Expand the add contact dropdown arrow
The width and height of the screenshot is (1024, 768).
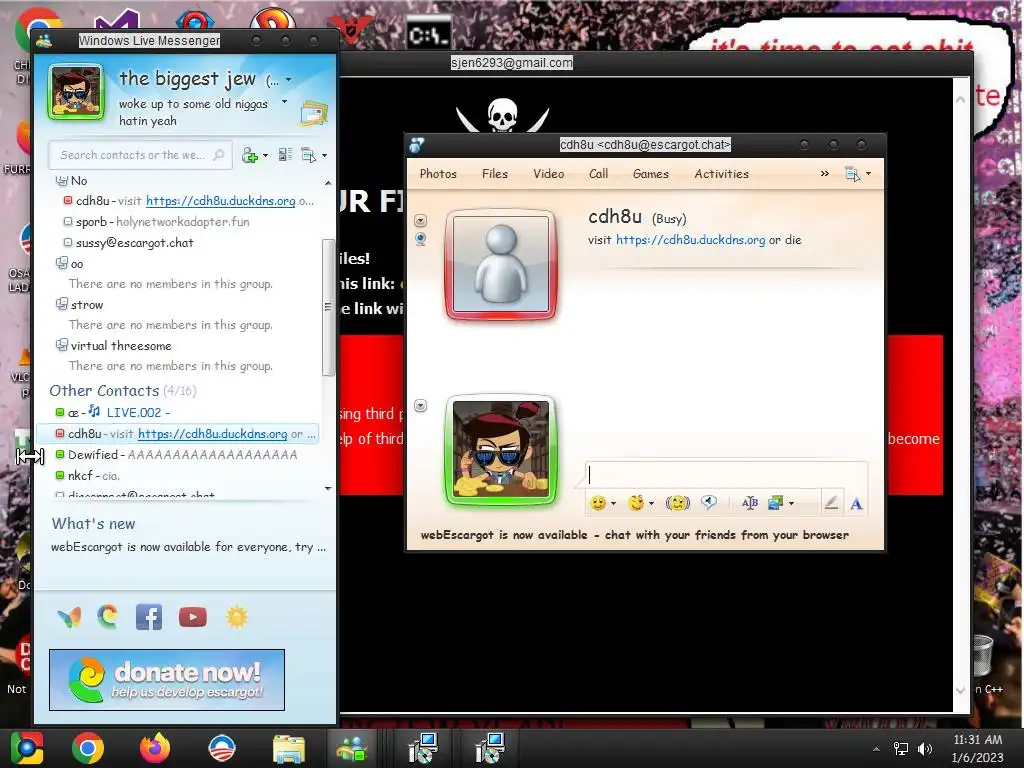coord(265,155)
